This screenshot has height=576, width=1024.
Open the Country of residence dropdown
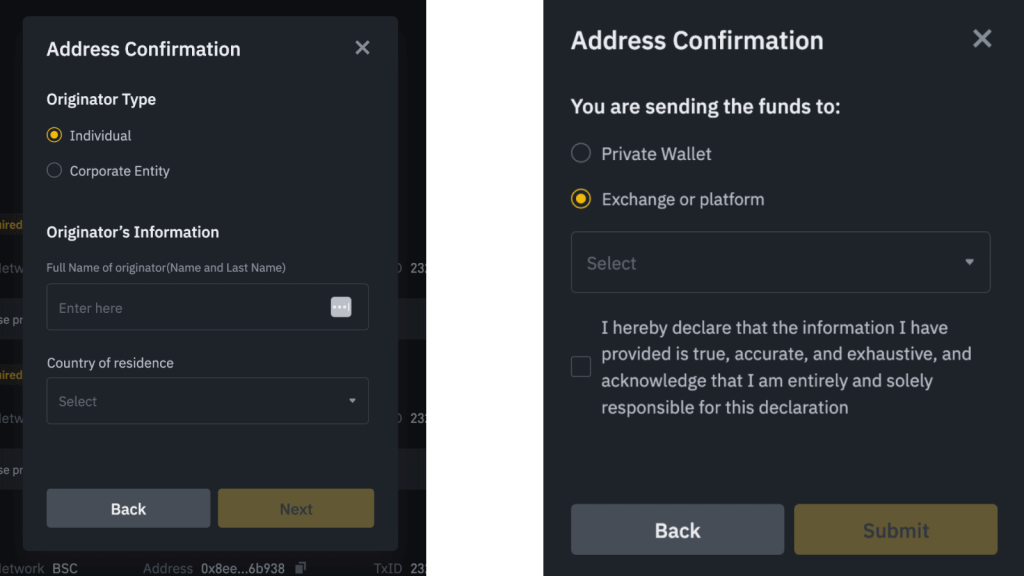coord(207,400)
